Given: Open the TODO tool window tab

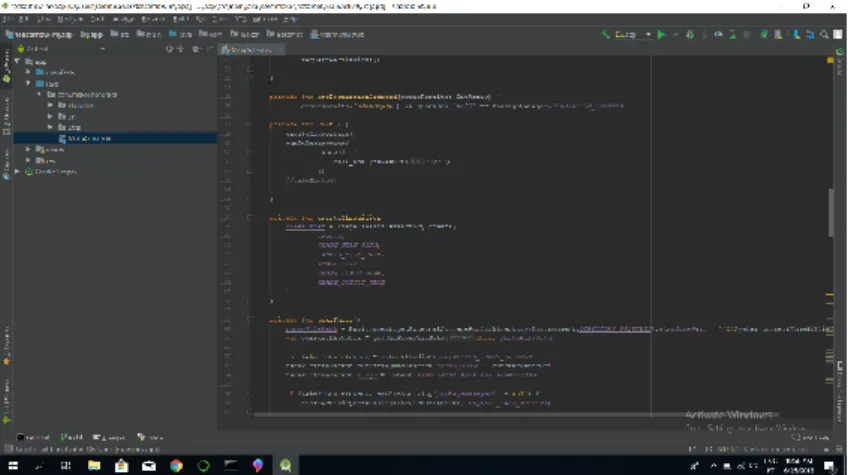Looking at the screenshot, I should tap(150, 437).
